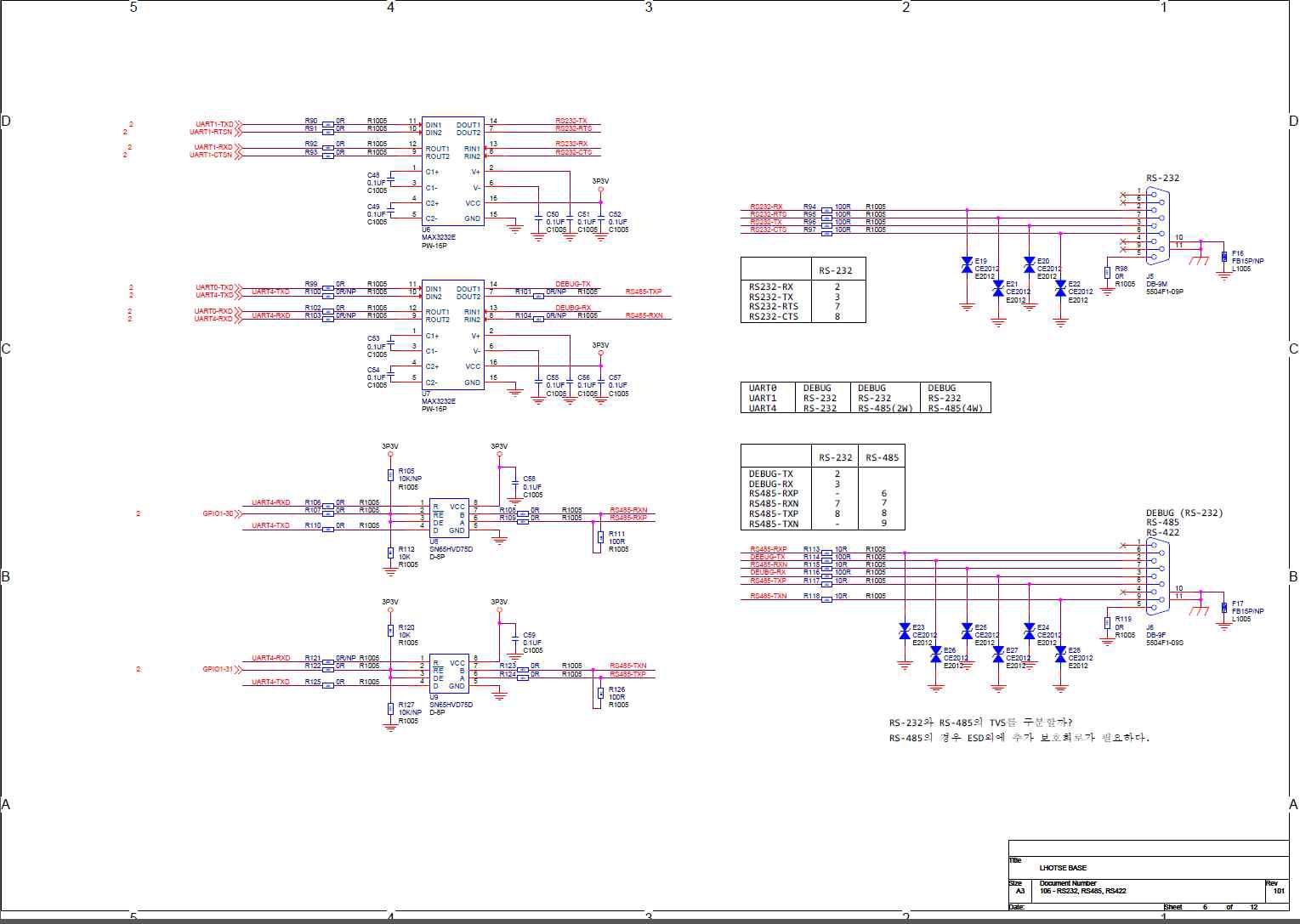Click the RS485-TXN row in lower table

[x=822, y=524]
